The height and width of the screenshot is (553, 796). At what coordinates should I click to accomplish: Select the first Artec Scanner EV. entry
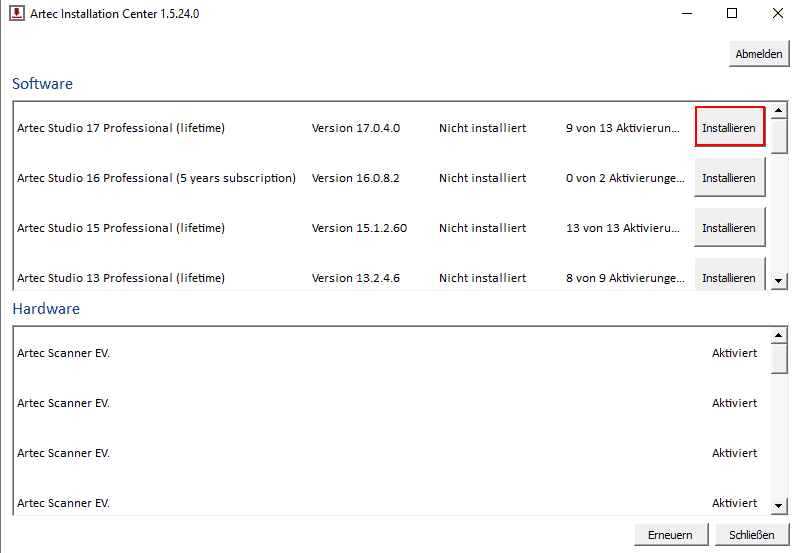point(64,353)
